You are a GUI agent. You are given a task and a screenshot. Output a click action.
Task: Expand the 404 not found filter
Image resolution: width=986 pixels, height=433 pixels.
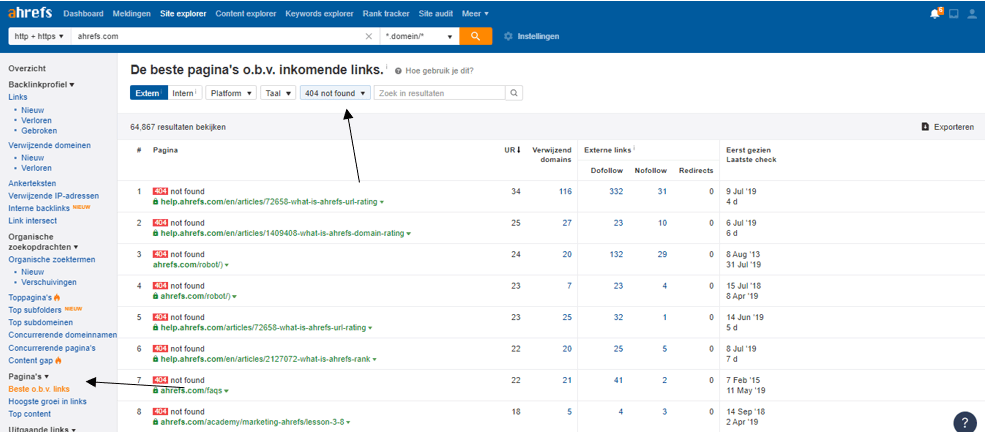(335, 93)
